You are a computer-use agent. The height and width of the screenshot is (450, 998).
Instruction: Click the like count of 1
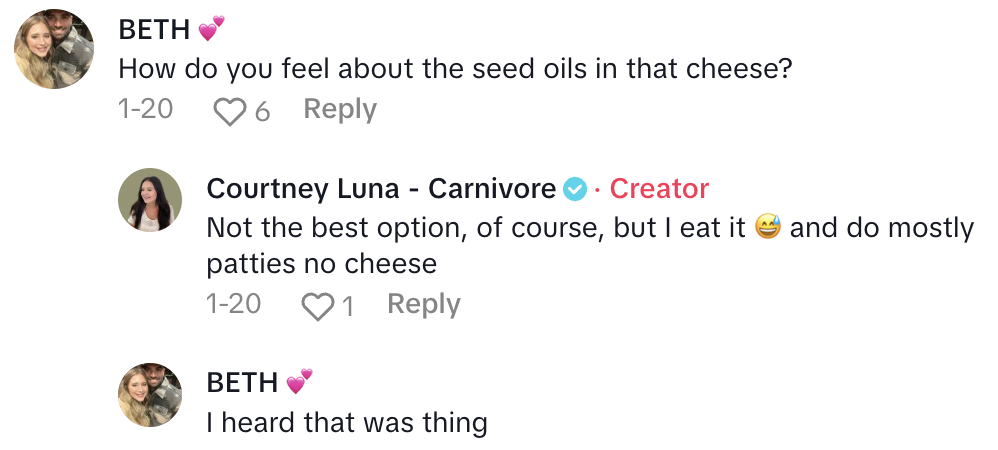[348, 306]
